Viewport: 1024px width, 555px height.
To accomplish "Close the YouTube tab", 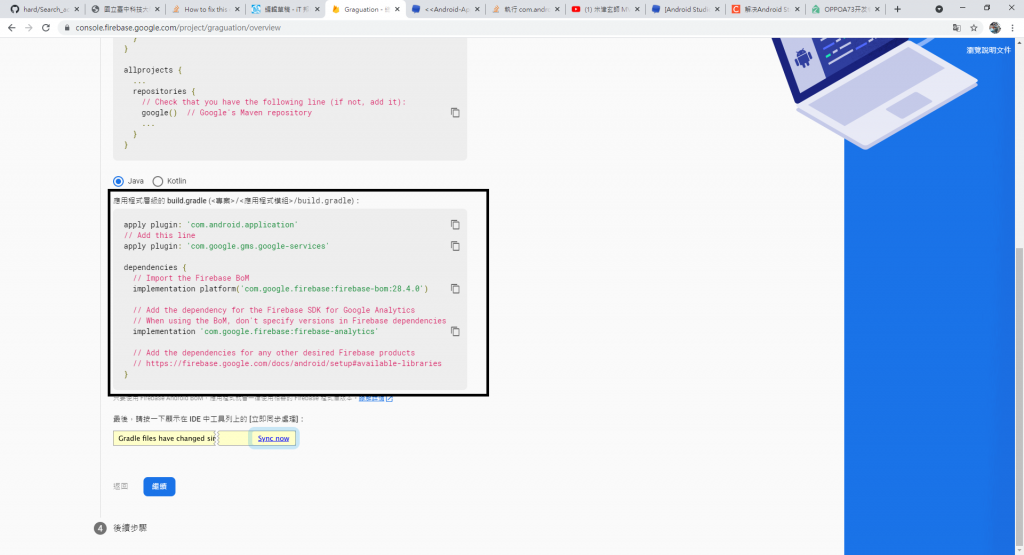I will click(x=637, y=9).
